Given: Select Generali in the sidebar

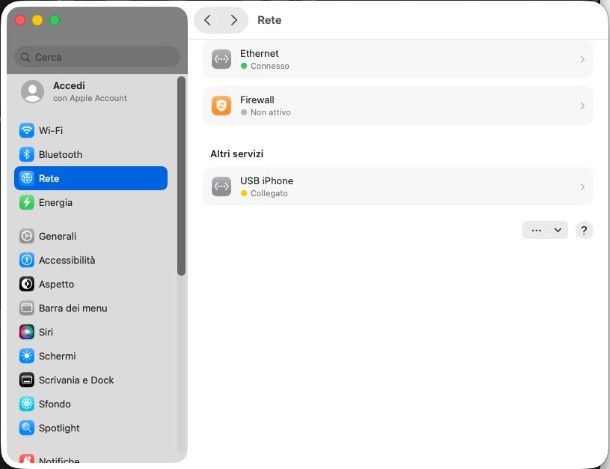Looking at the screenshot, I should tap(91, 236).
